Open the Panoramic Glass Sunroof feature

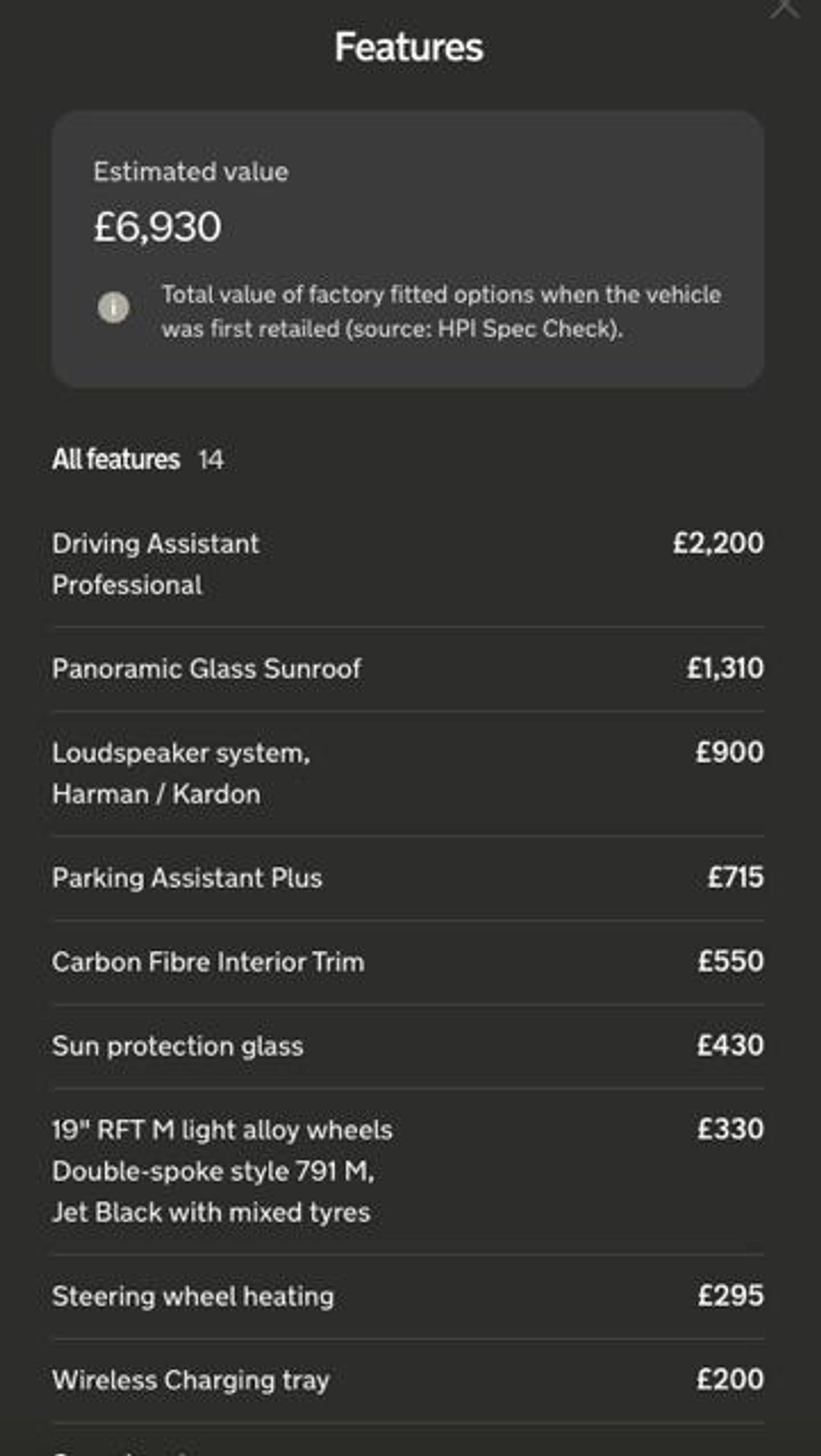[206, 668]
